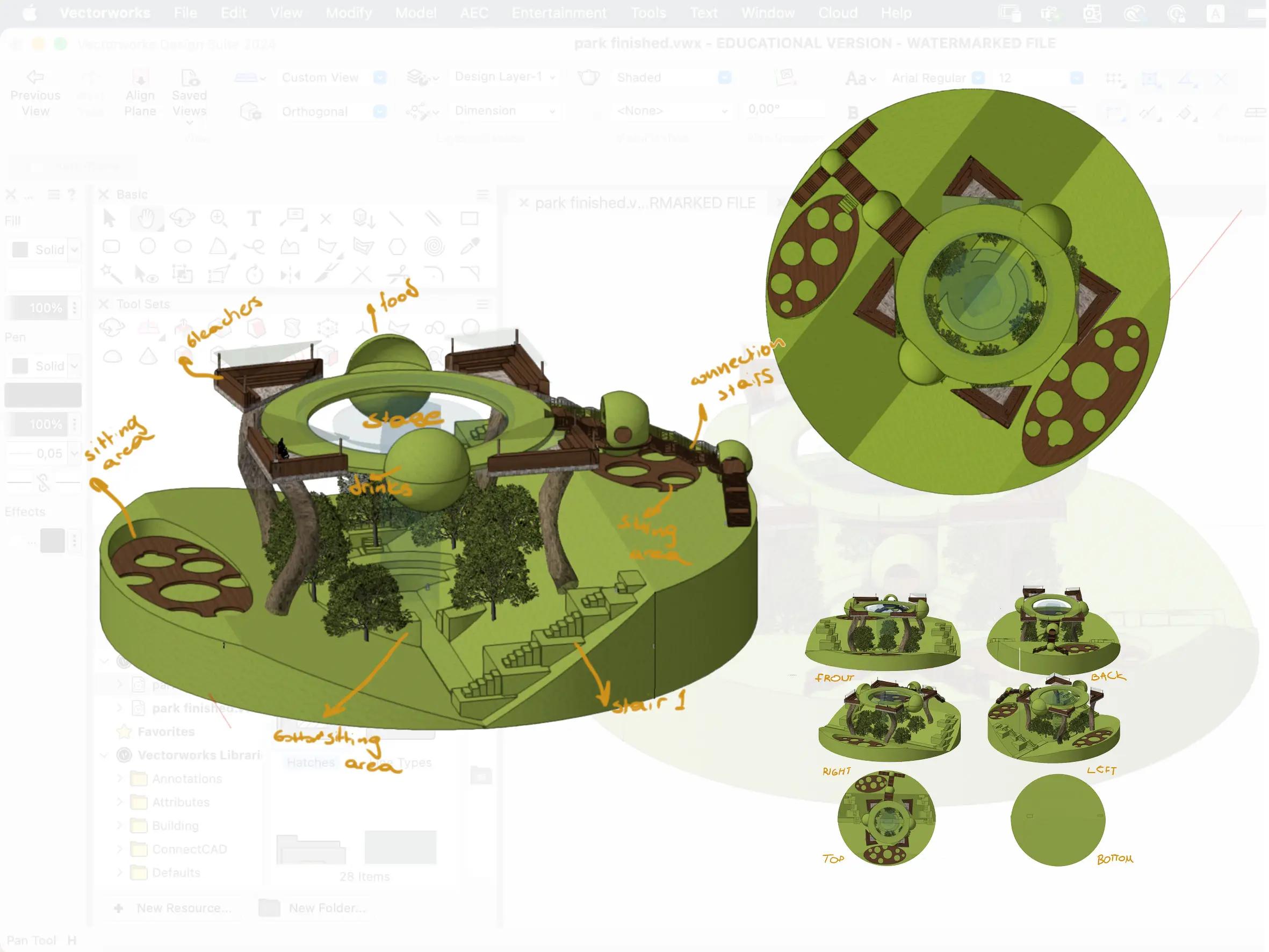This screenshot has width=1269, height=952.
Task: Click the Mirror tool icon
Action: (x=290, y=276)
